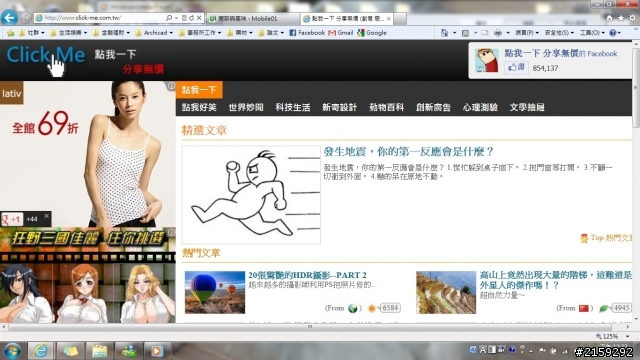Open the 工具(O) tools menu
This screenshot has width=640, height=360.
coord(592,33)
